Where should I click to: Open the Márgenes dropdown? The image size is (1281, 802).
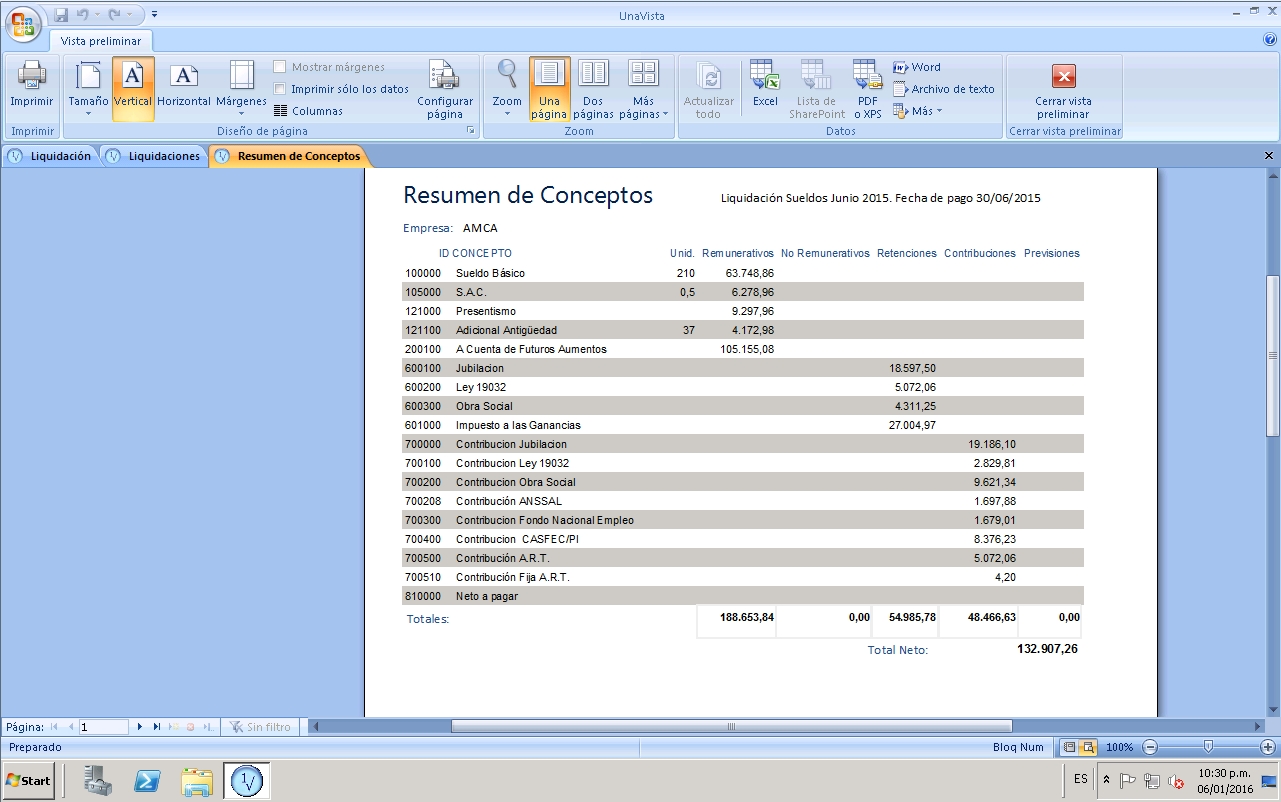point(241,89)
